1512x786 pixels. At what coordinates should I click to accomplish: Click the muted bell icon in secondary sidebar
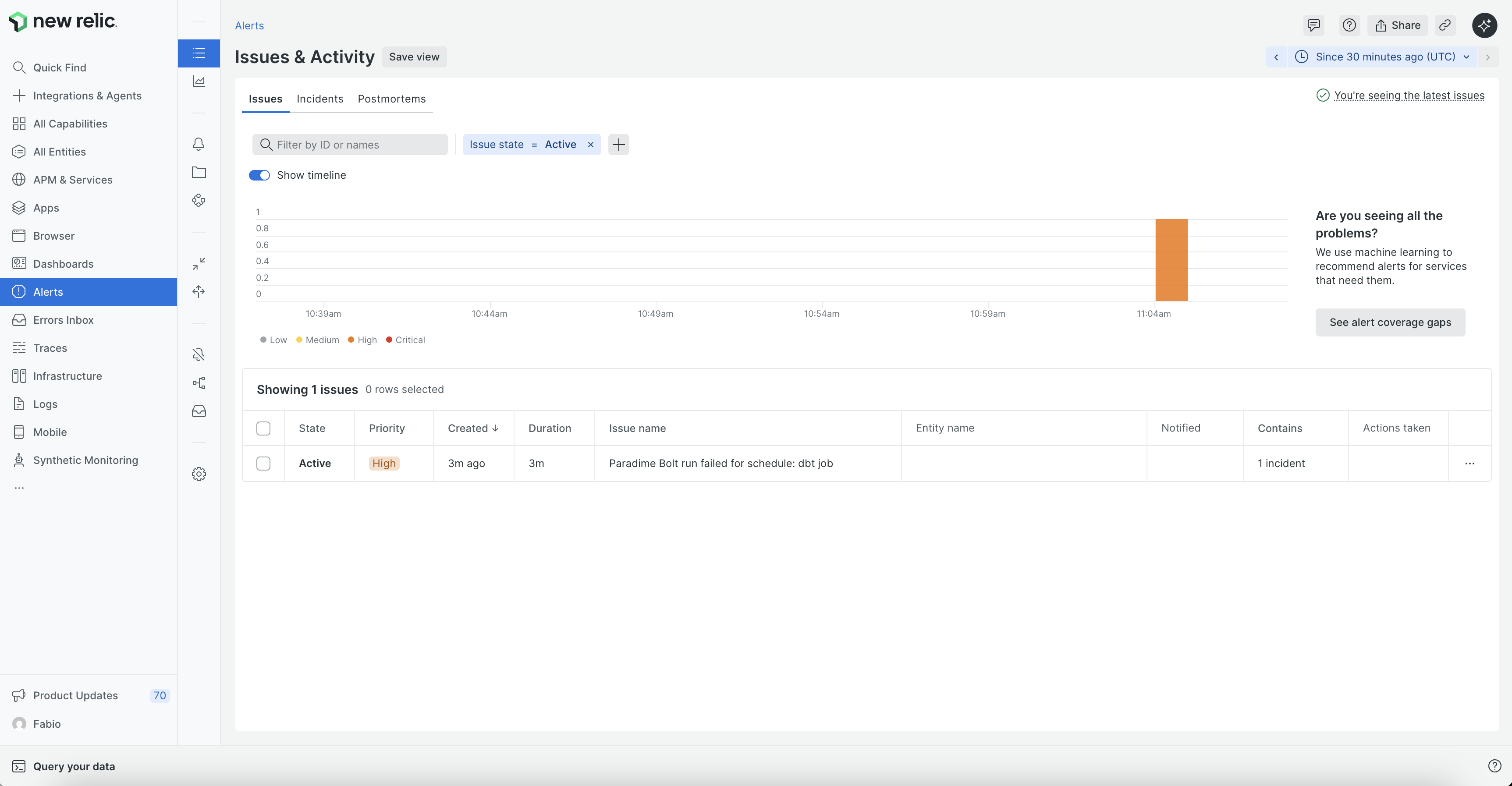point(199,354)
